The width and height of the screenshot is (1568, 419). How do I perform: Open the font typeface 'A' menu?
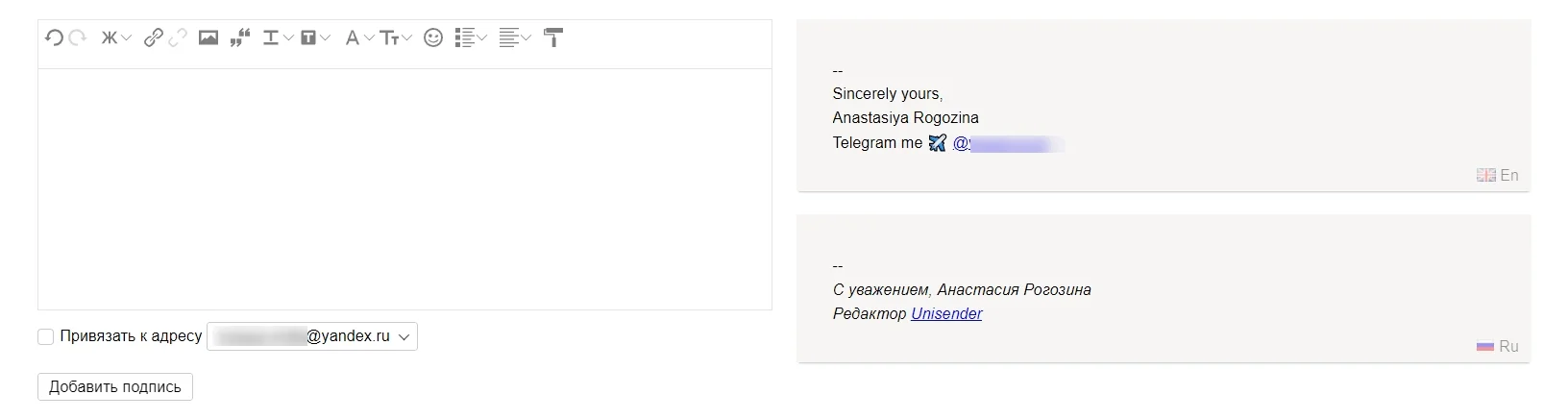tap(358, 38)
